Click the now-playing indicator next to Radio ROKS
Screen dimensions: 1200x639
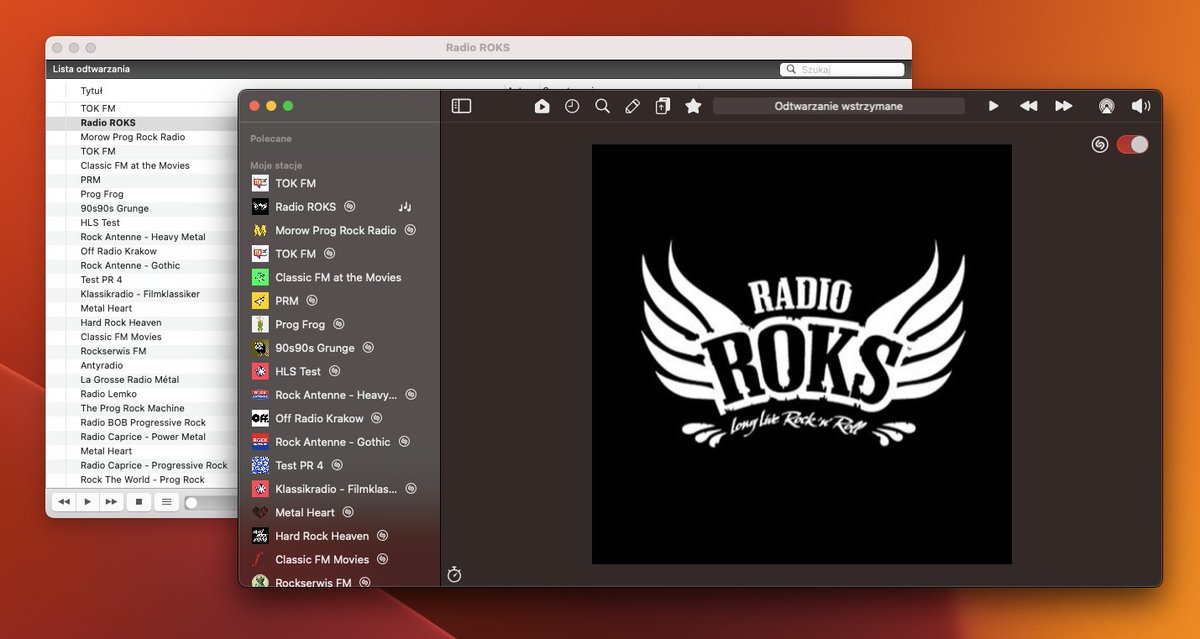pyautogui.click(x=404, y=206)
